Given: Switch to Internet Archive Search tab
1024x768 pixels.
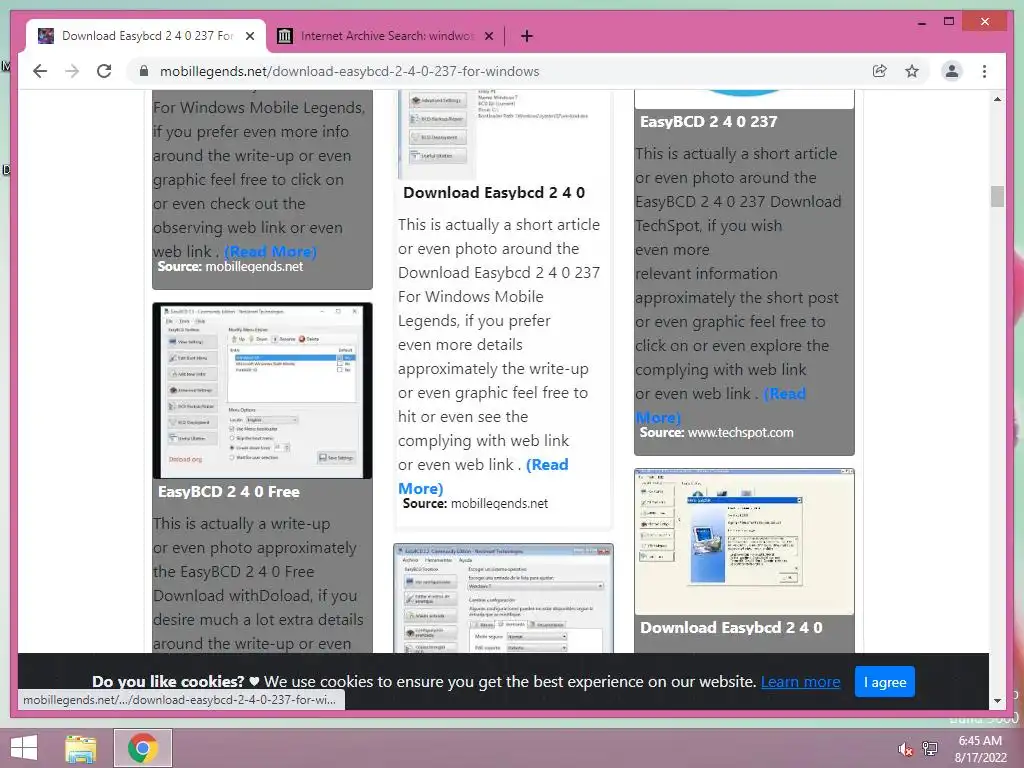Looking at the screenshot, I should (385, 36).
